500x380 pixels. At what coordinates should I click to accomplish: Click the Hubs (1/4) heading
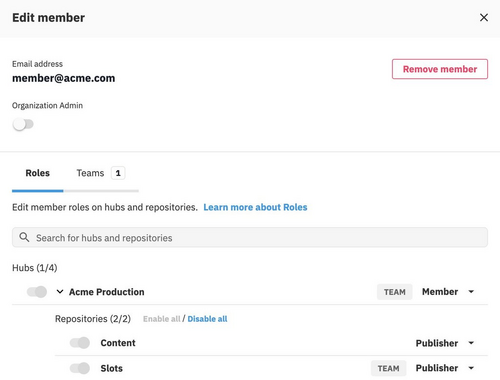(35, 268)
